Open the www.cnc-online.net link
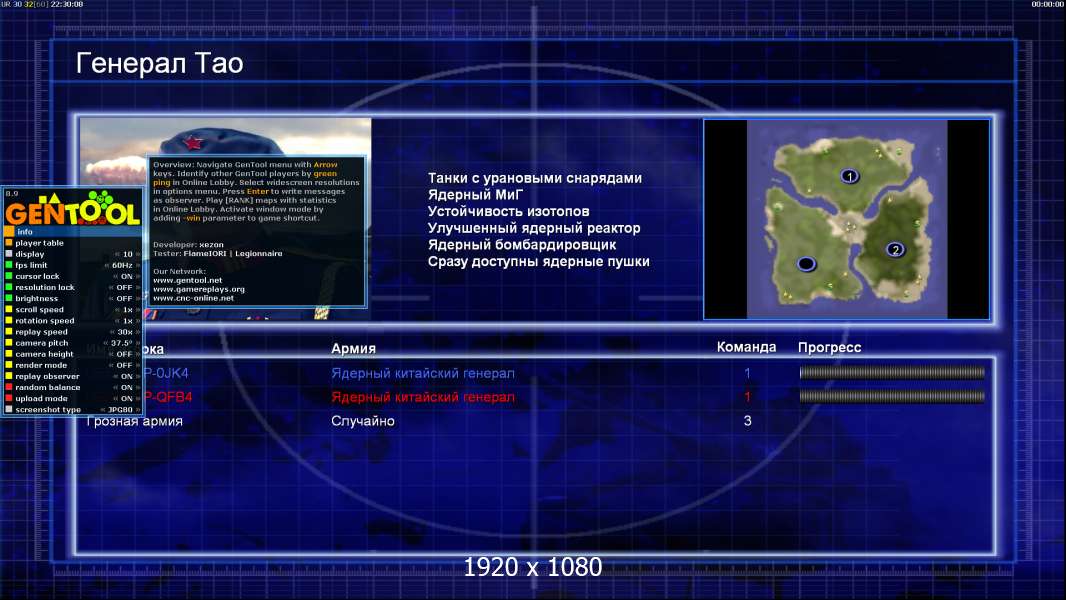 [x=193, y=298]
